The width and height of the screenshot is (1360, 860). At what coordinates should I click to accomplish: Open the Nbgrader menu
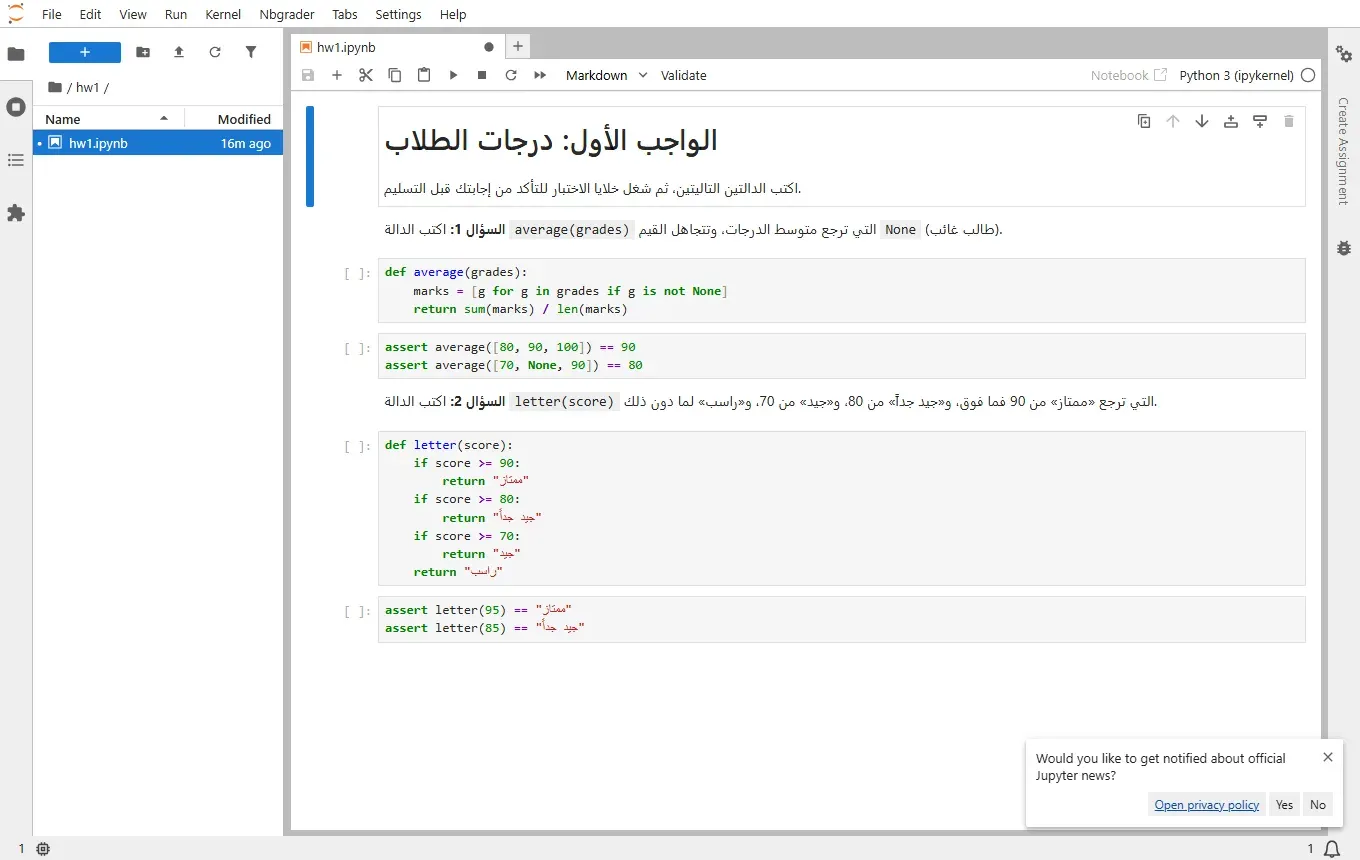pyautogui.click(x=287, y=14)
